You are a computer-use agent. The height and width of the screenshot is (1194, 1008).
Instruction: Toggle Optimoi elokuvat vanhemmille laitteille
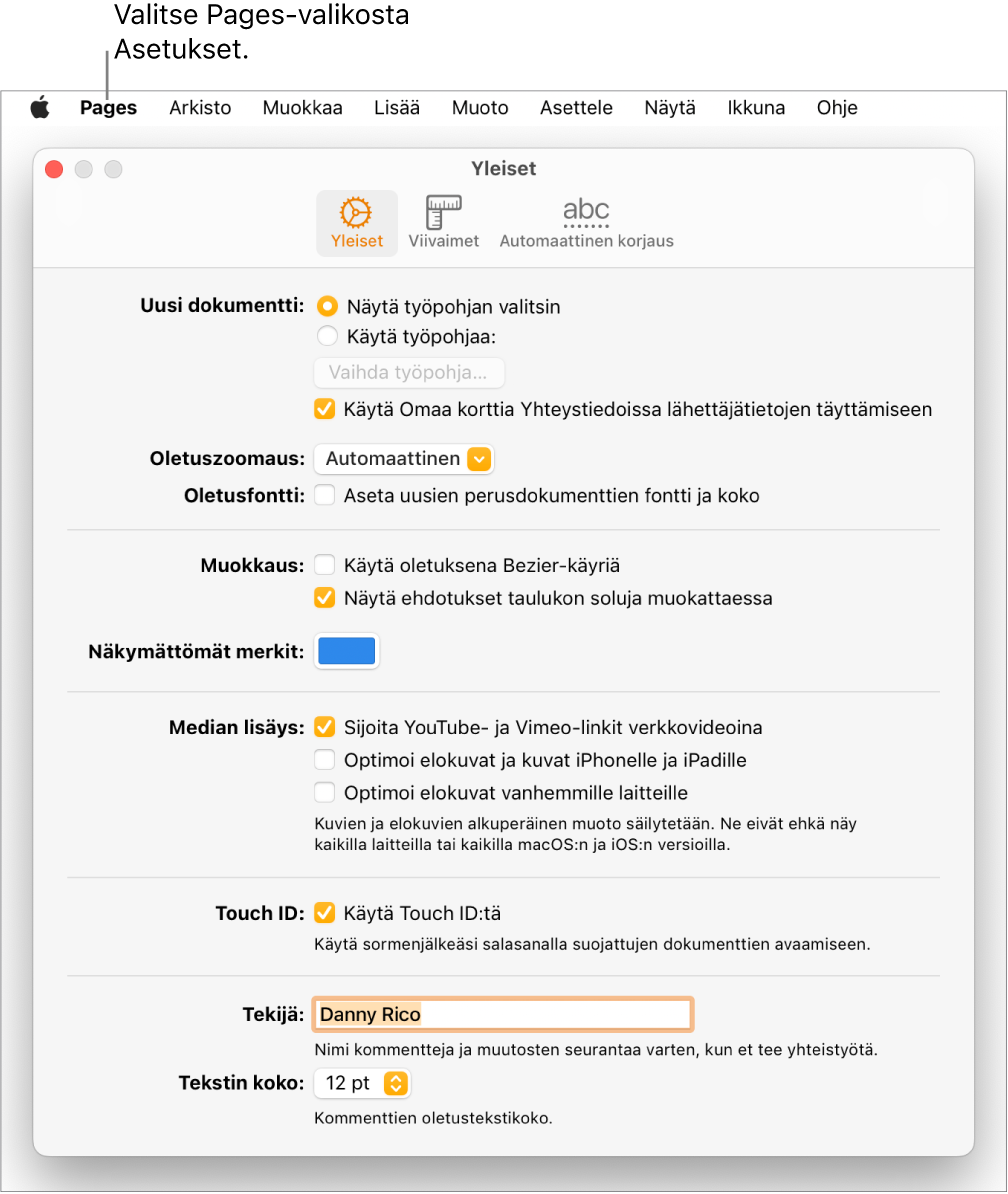pos(325,793)
